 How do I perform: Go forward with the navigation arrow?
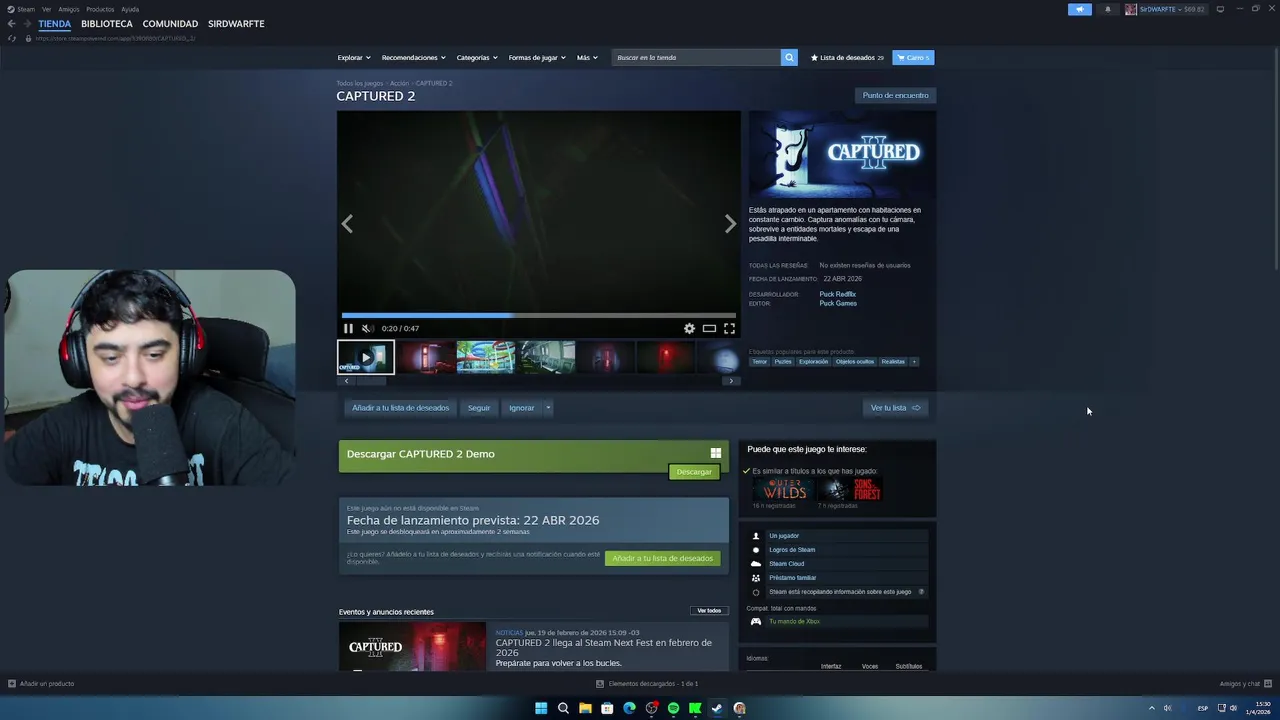pos(27,24)
